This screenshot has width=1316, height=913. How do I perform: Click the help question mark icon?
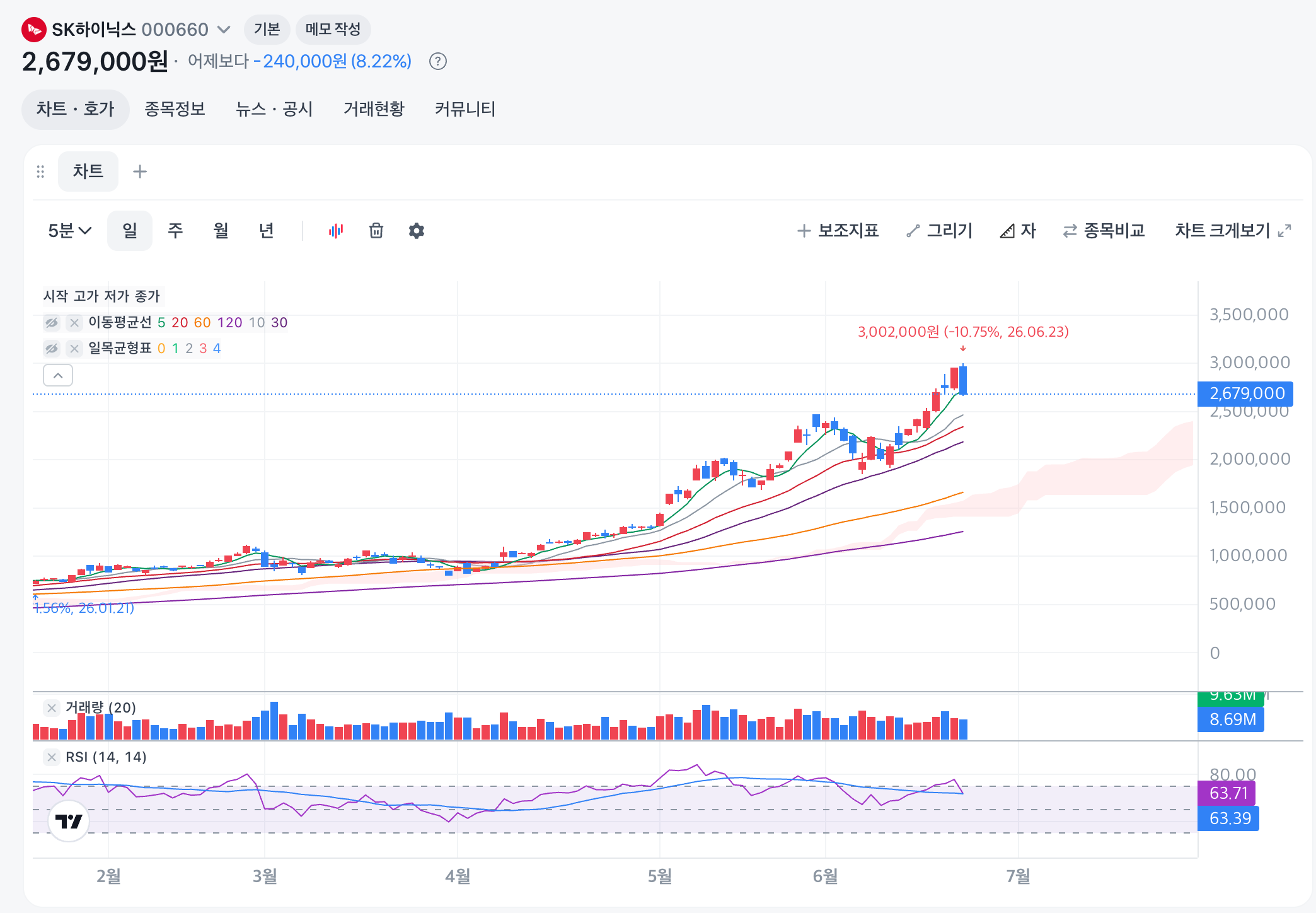[438, 62]
